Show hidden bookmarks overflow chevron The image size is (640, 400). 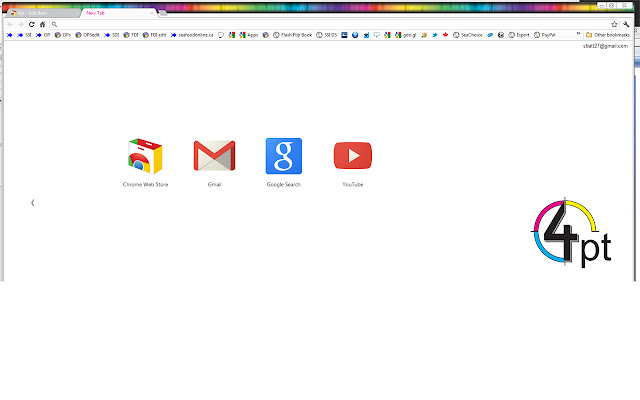point(578,34)
